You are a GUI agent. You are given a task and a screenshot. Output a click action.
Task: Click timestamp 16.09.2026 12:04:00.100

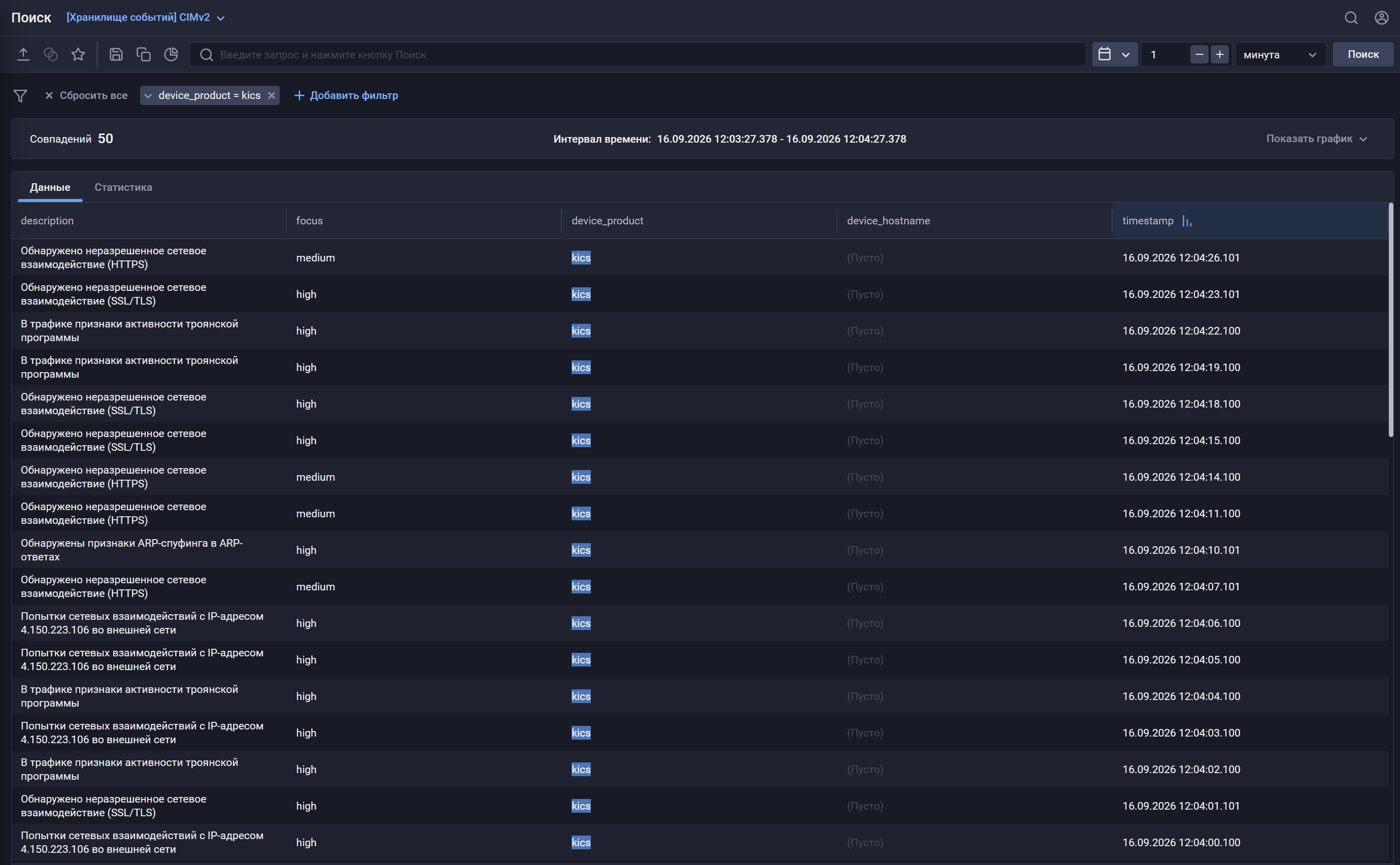[x=1181, y=842]
